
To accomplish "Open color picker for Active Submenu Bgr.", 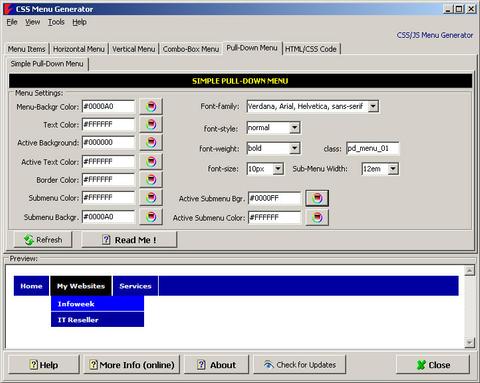I will (317, 198).
